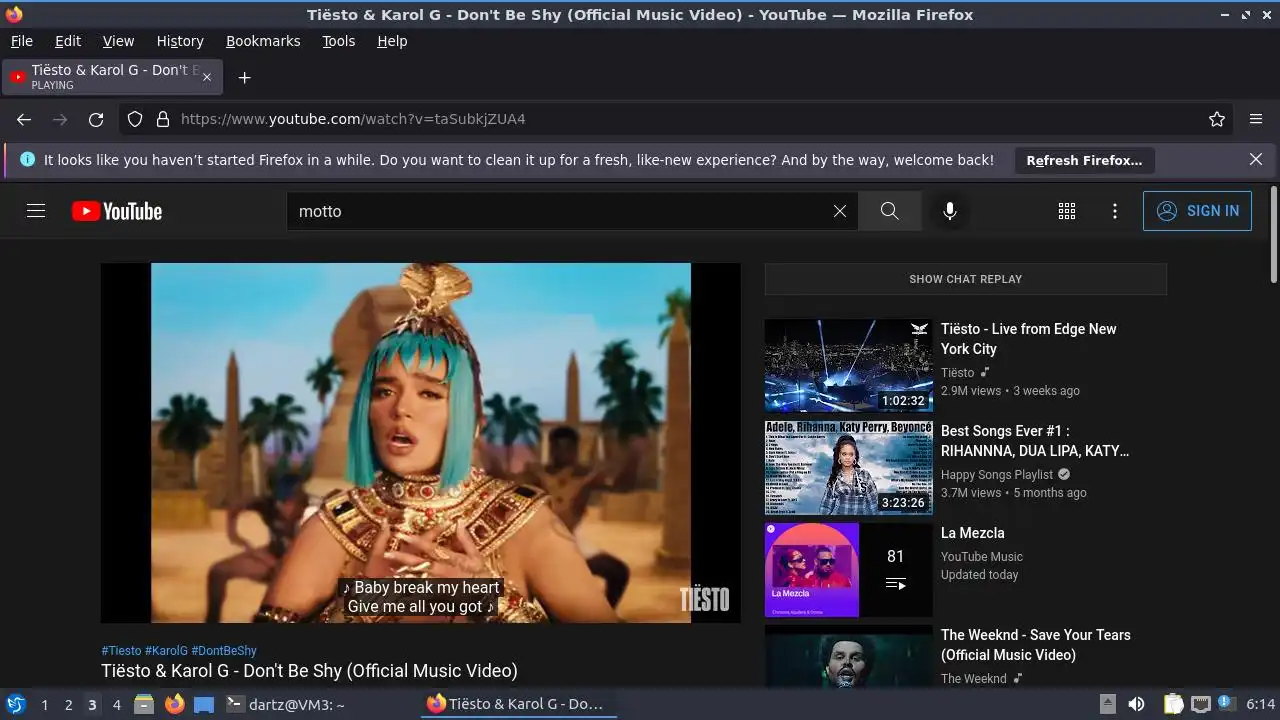Viewport: 1280px width, 720px height.
Task: Click Refresh Firefox… button
Action: click(x=1084, y=160)
